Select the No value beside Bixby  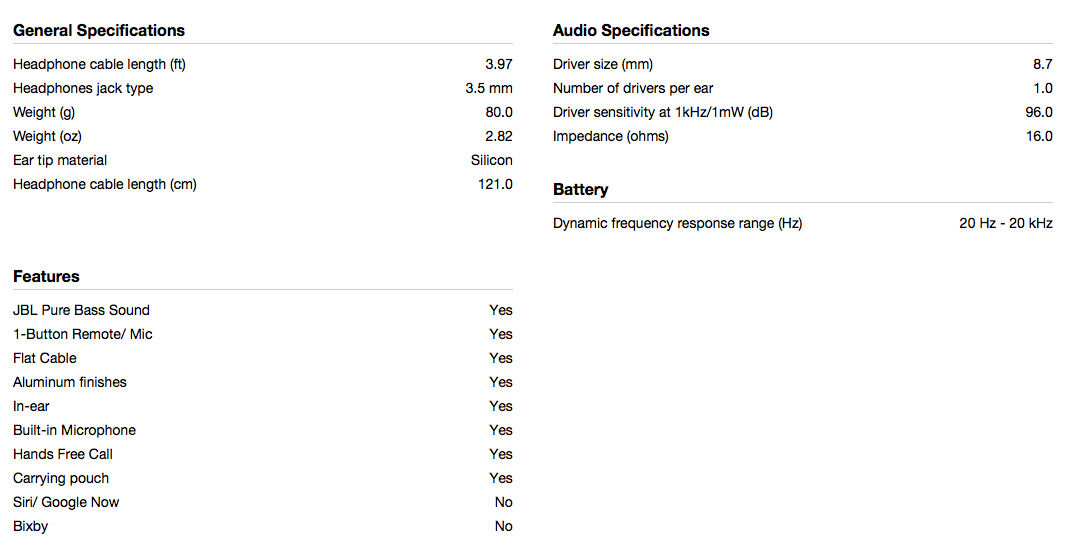pyautogui.click(x=504, y=526)
